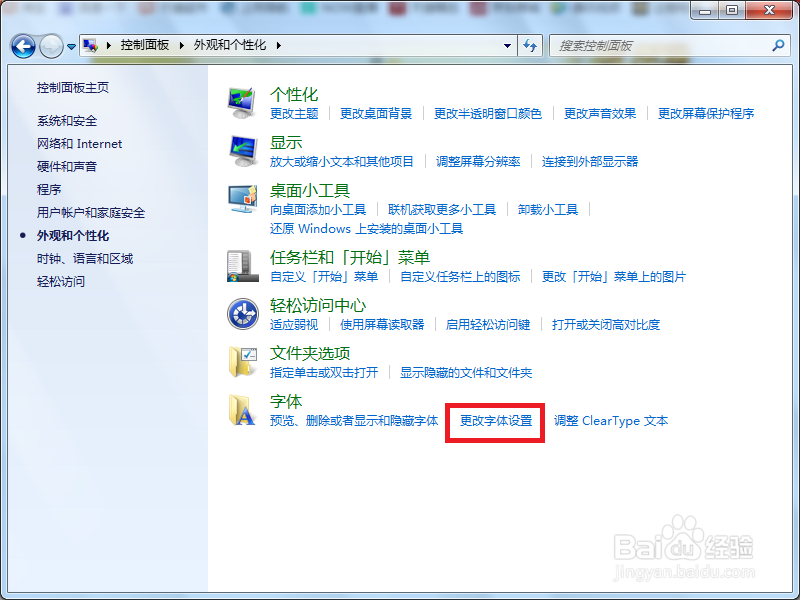Screen dimensions: 800x600
Task: Click the Display (显示) monitor icon
Action: coord(242,151)
